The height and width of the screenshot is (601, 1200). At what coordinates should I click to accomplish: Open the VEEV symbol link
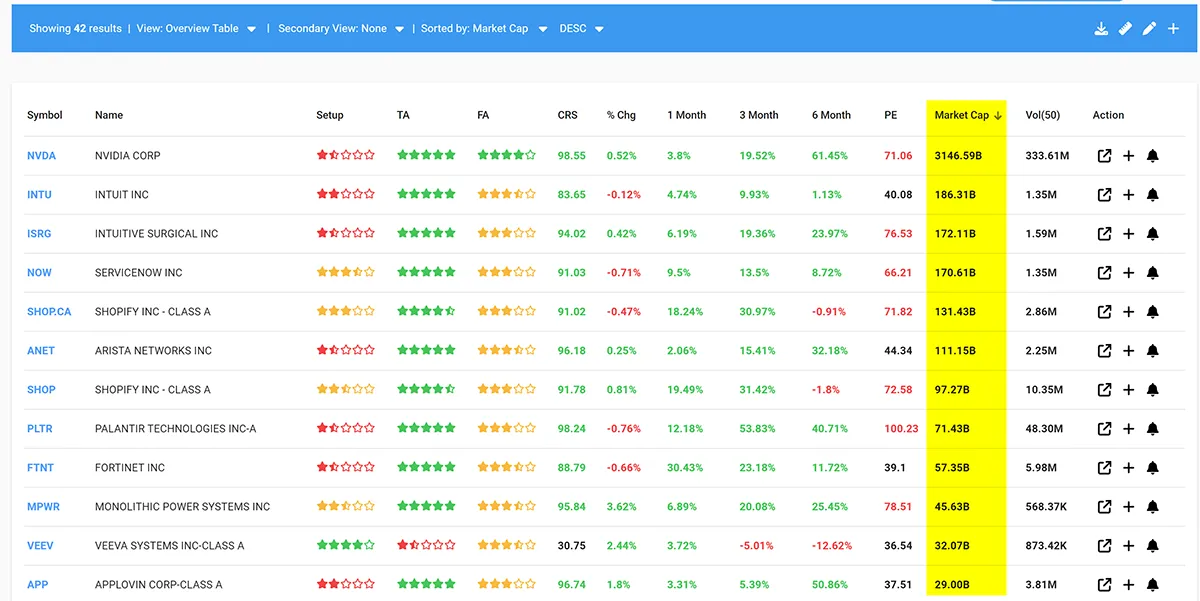coord(40,546)
